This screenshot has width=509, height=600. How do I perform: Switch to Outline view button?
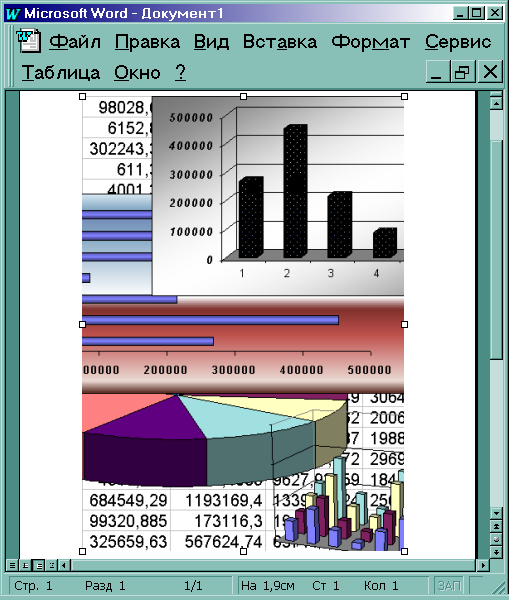[52, 565]
